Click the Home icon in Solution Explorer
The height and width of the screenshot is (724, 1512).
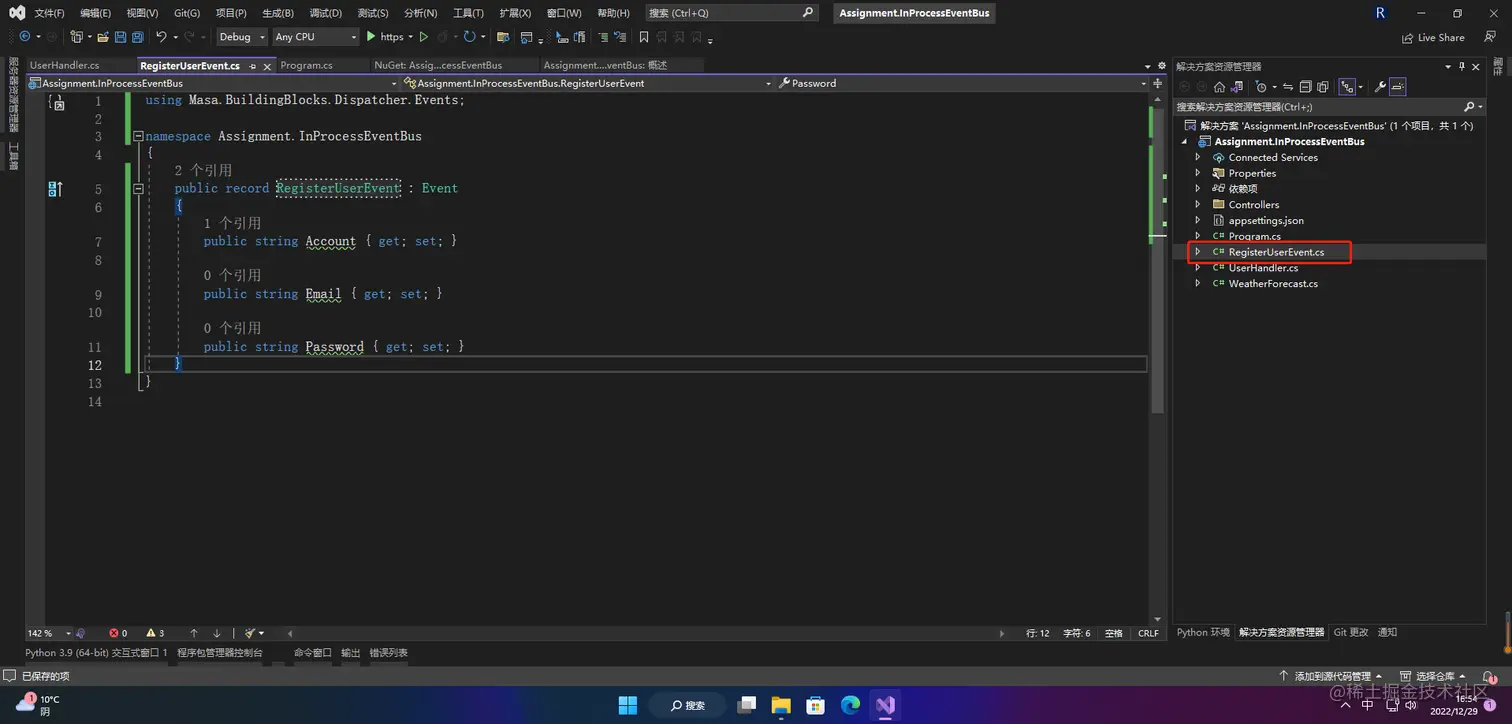pyautogui.click(x=1219, y=87)
